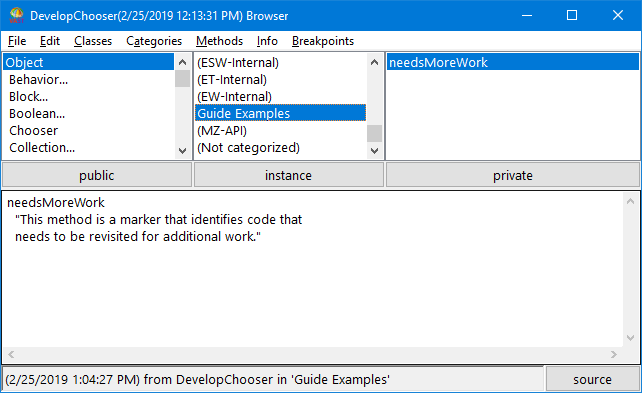Expand the Boolean... class entry

37,113
